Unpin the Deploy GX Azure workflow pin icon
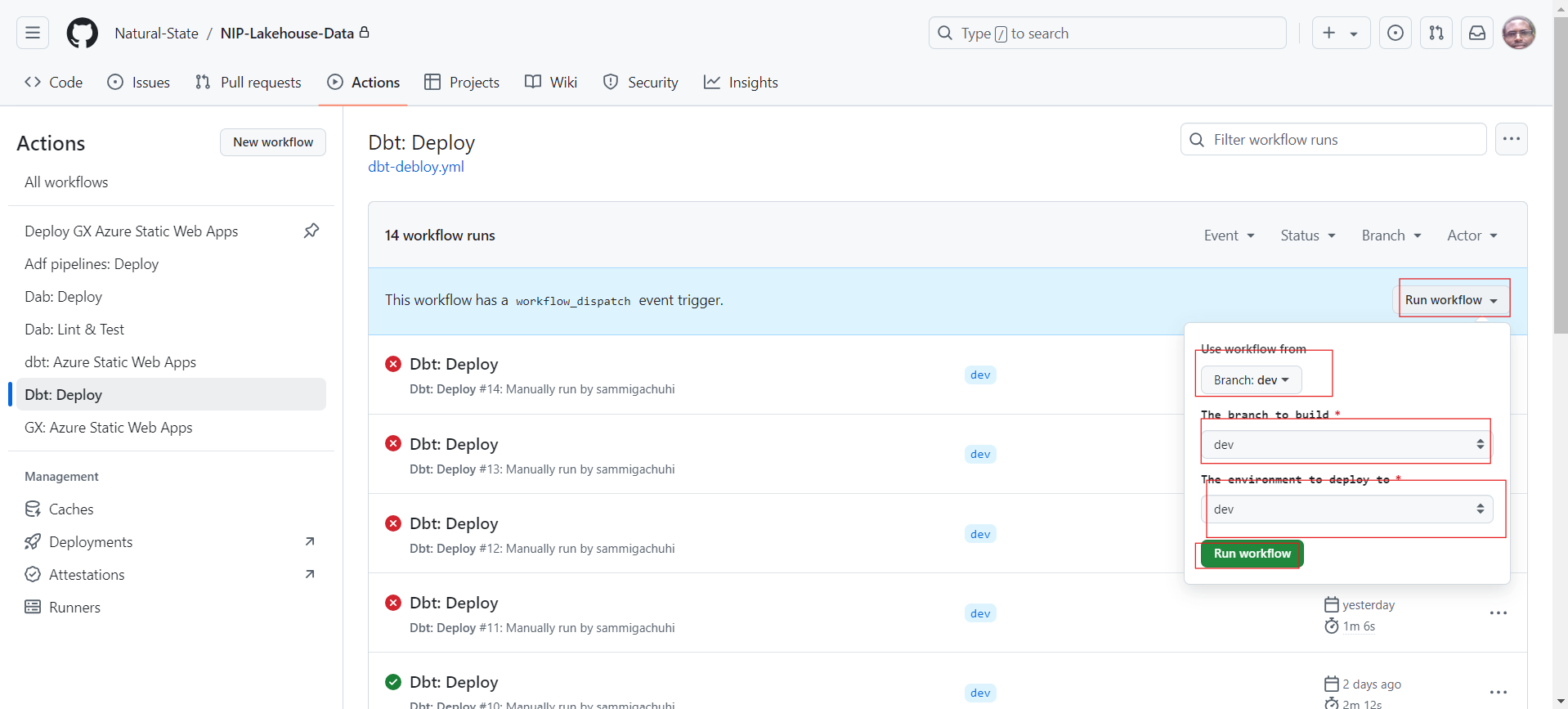The height and width of the screenshot is (709, 1568). tap(311, 231)
